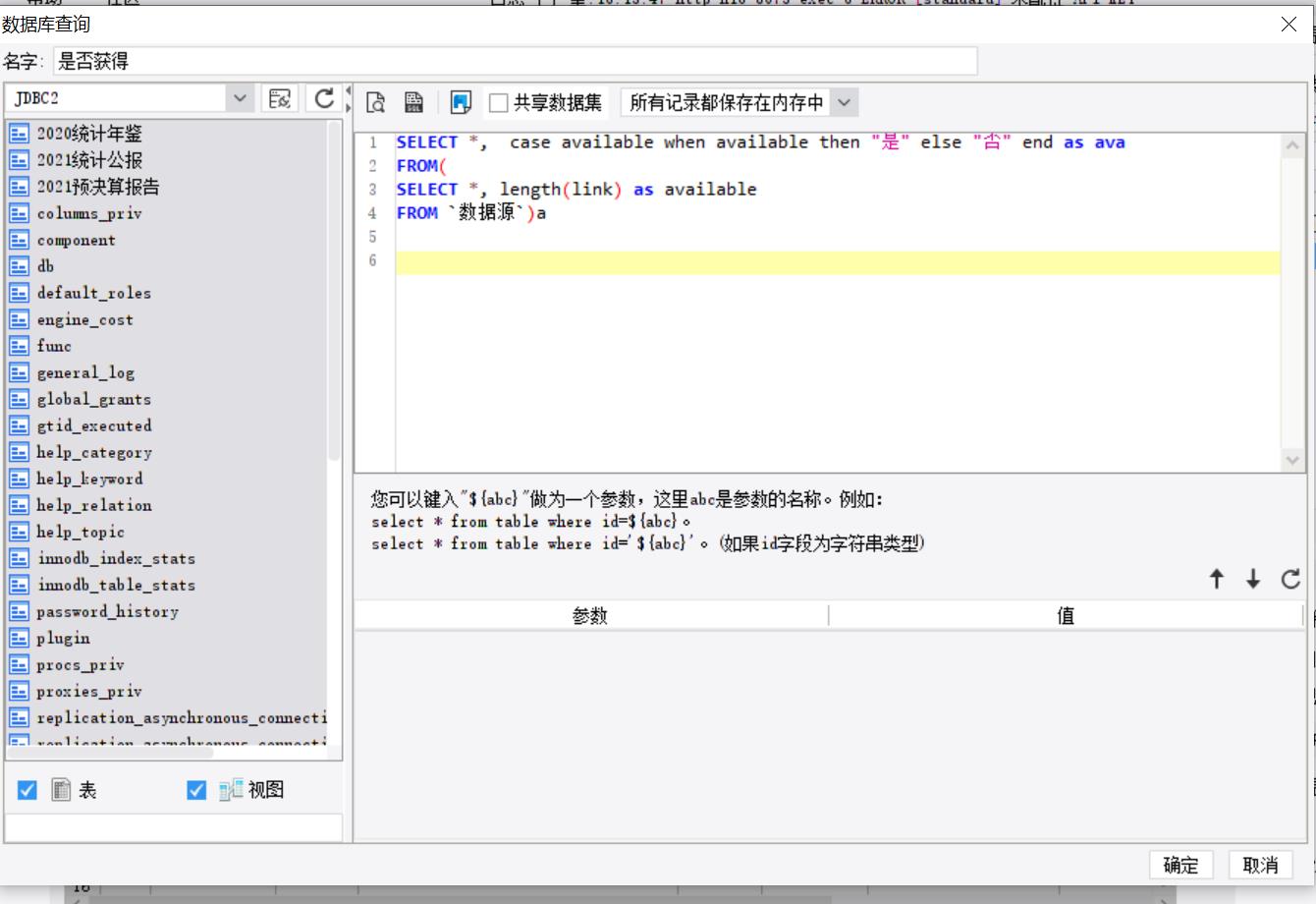Click table icon beside columns_priv
1316x904 pixels.
click(x=20, y=213)
